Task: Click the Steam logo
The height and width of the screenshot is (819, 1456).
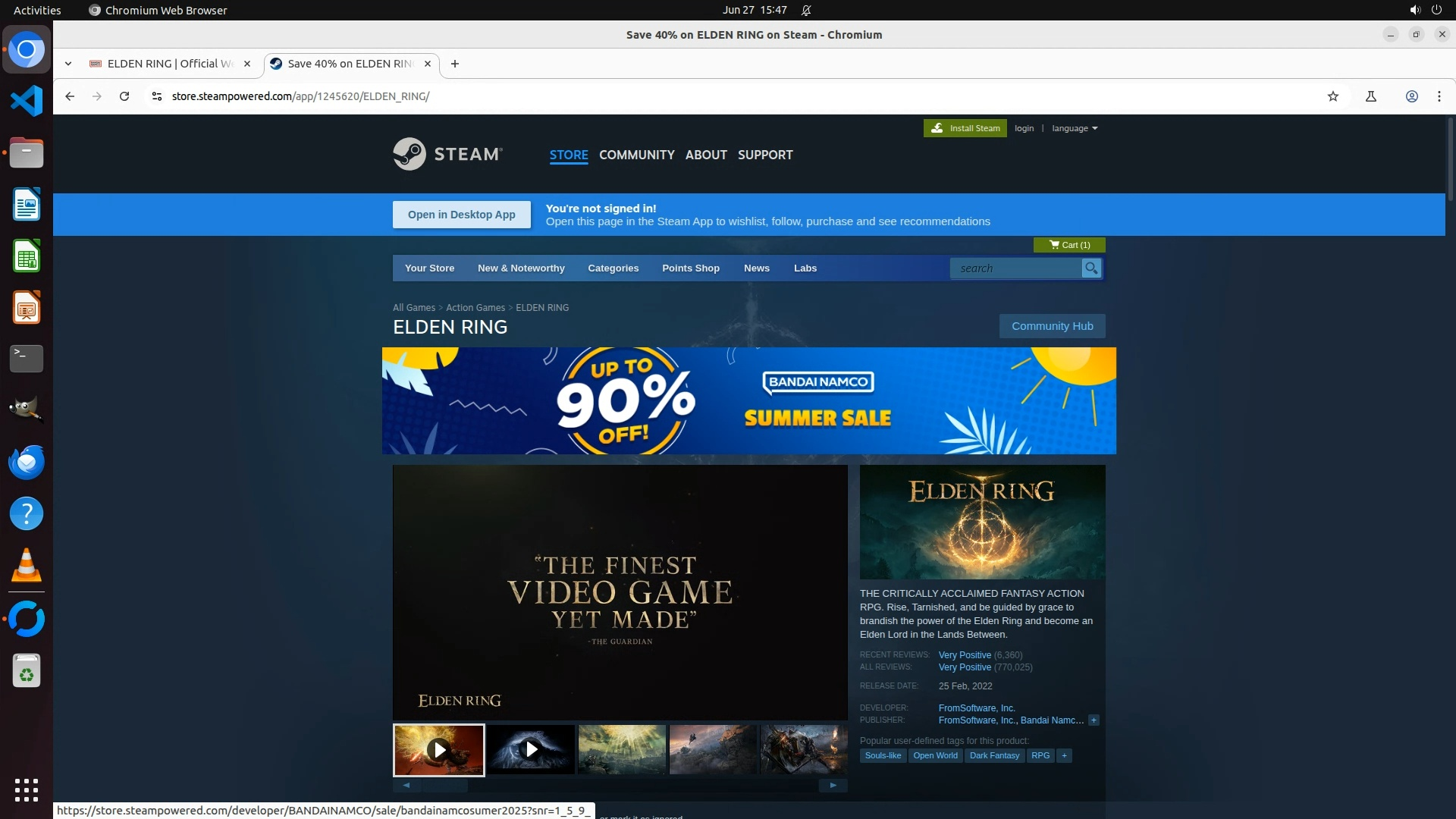Action: click(x=447, y=155)
